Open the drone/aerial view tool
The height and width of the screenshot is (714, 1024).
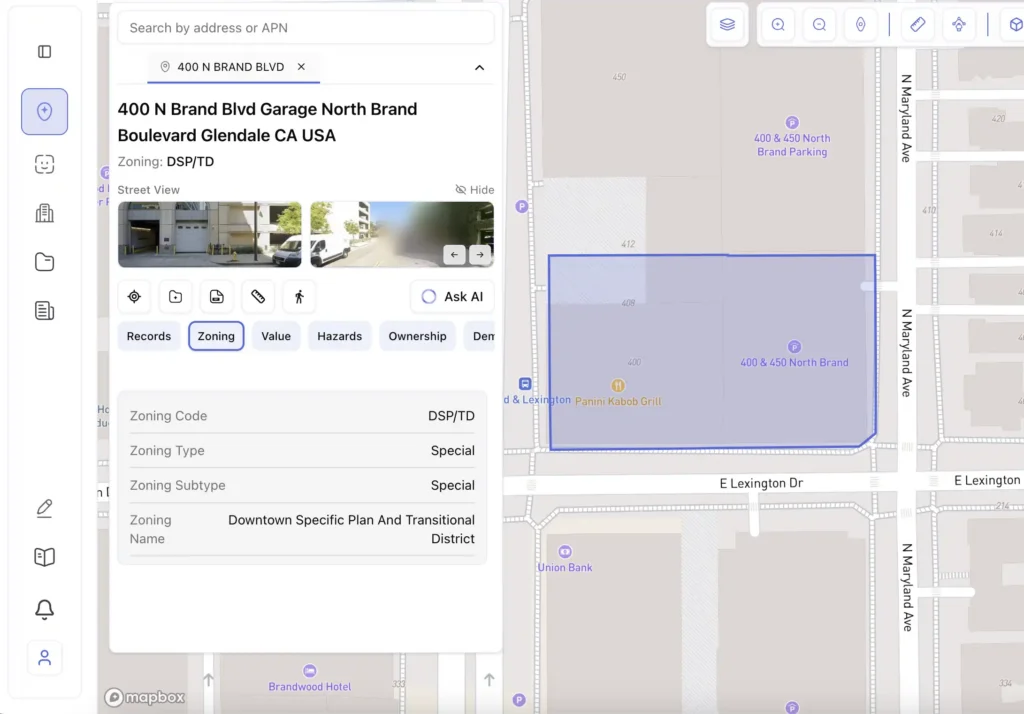click(x=959, y=24)
